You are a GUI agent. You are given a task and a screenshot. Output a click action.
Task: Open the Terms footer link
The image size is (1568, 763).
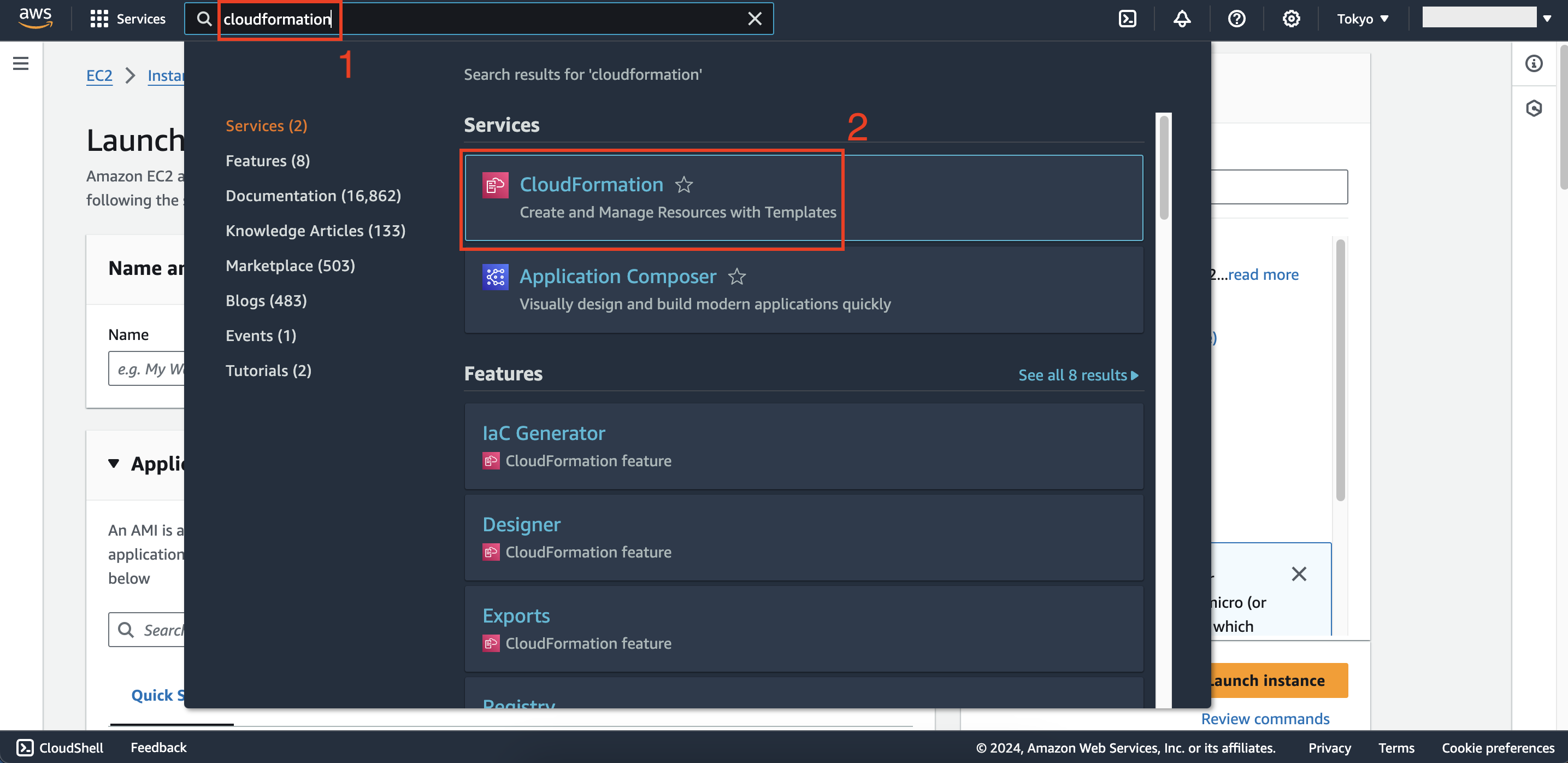tap(1396, 748)
